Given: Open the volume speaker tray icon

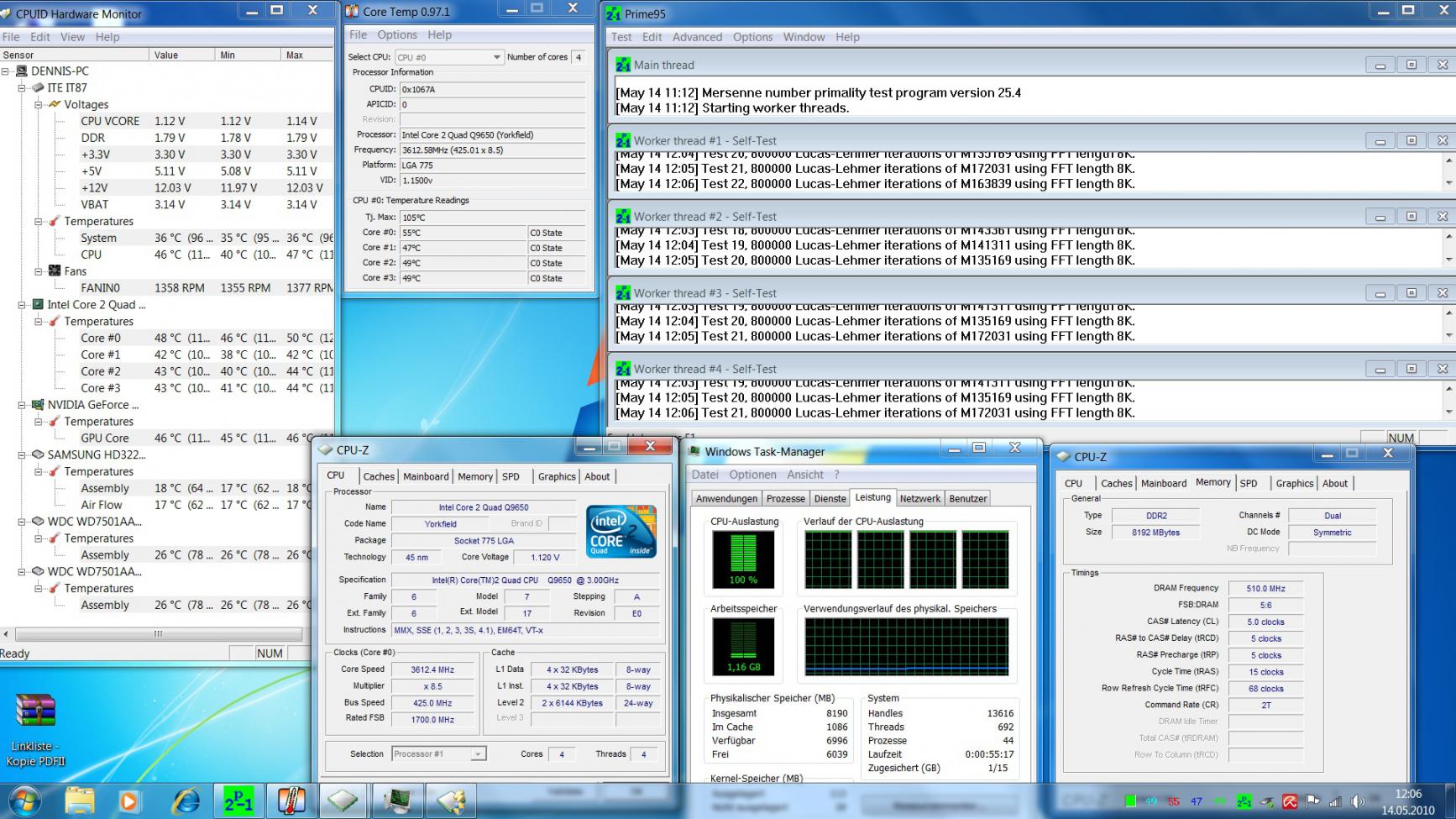Looking at the screenshot, I should pos(1358,801).
